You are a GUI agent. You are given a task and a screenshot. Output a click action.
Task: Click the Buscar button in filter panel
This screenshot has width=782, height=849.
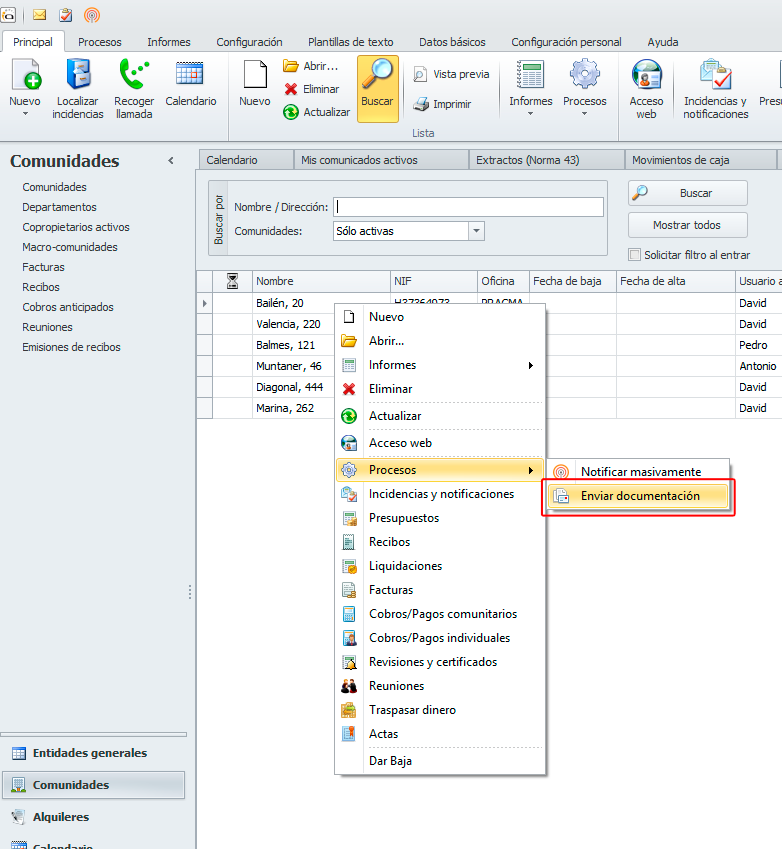click(x=688, y=193)
